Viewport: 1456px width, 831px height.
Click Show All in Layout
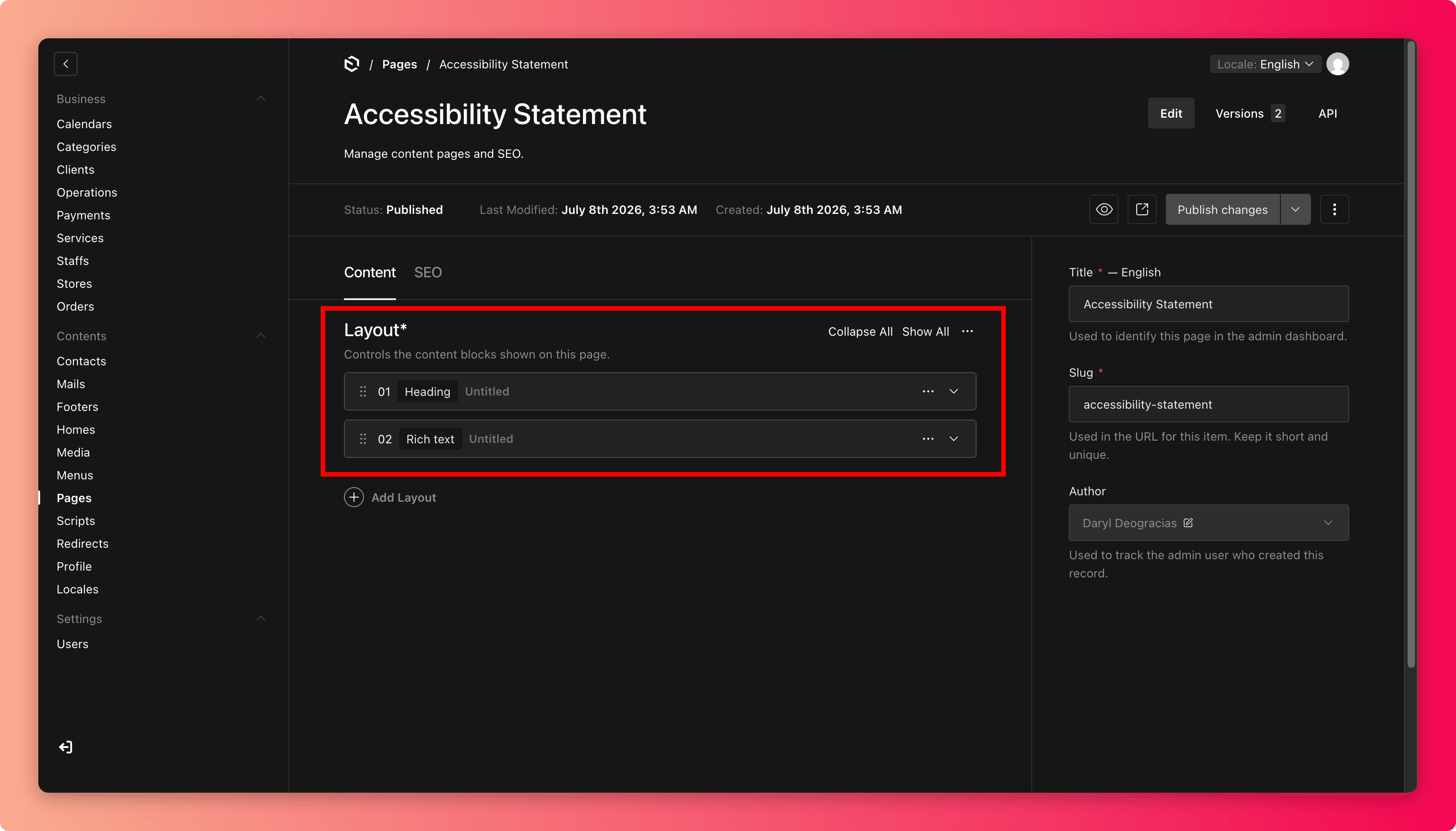click(925, 332)
